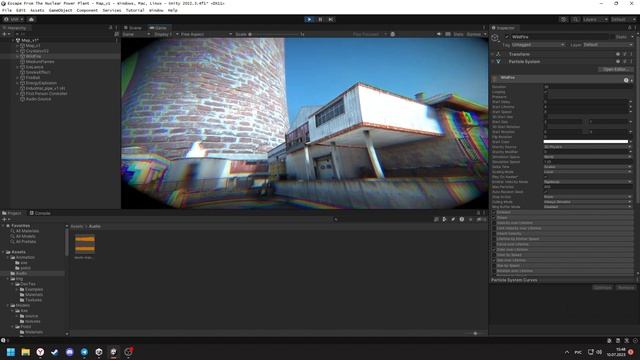
Task: Select MediumFlames in the Hierarchy
Action: point(40,62)
